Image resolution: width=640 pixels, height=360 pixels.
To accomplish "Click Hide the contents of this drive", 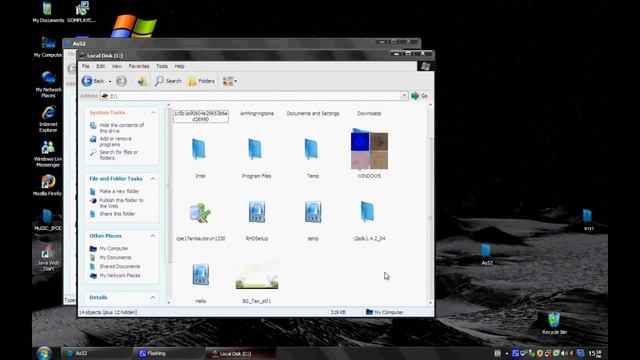I will click(x=122, y=128).
